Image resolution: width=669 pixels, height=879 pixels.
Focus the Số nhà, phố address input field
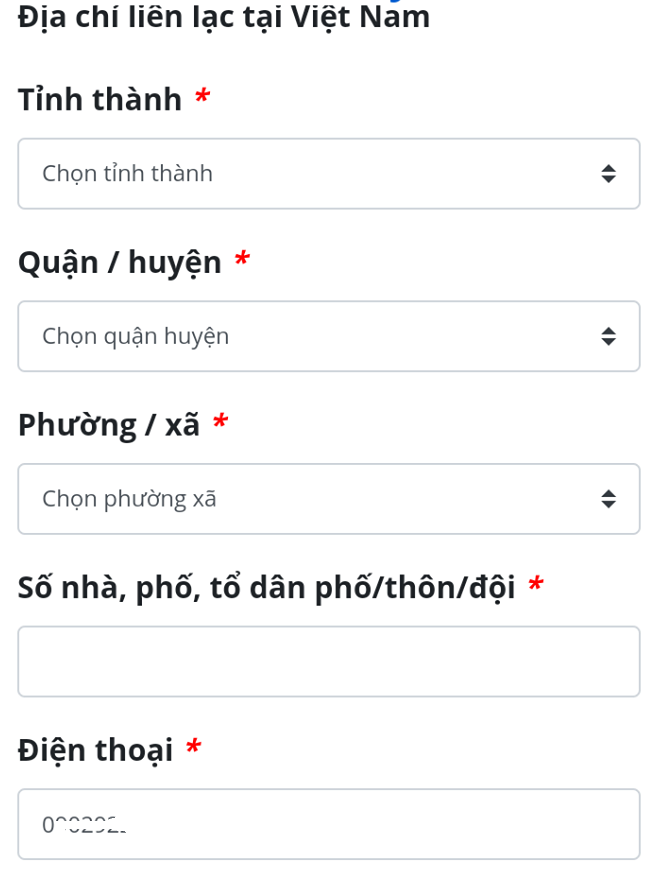tap(329, 661)
